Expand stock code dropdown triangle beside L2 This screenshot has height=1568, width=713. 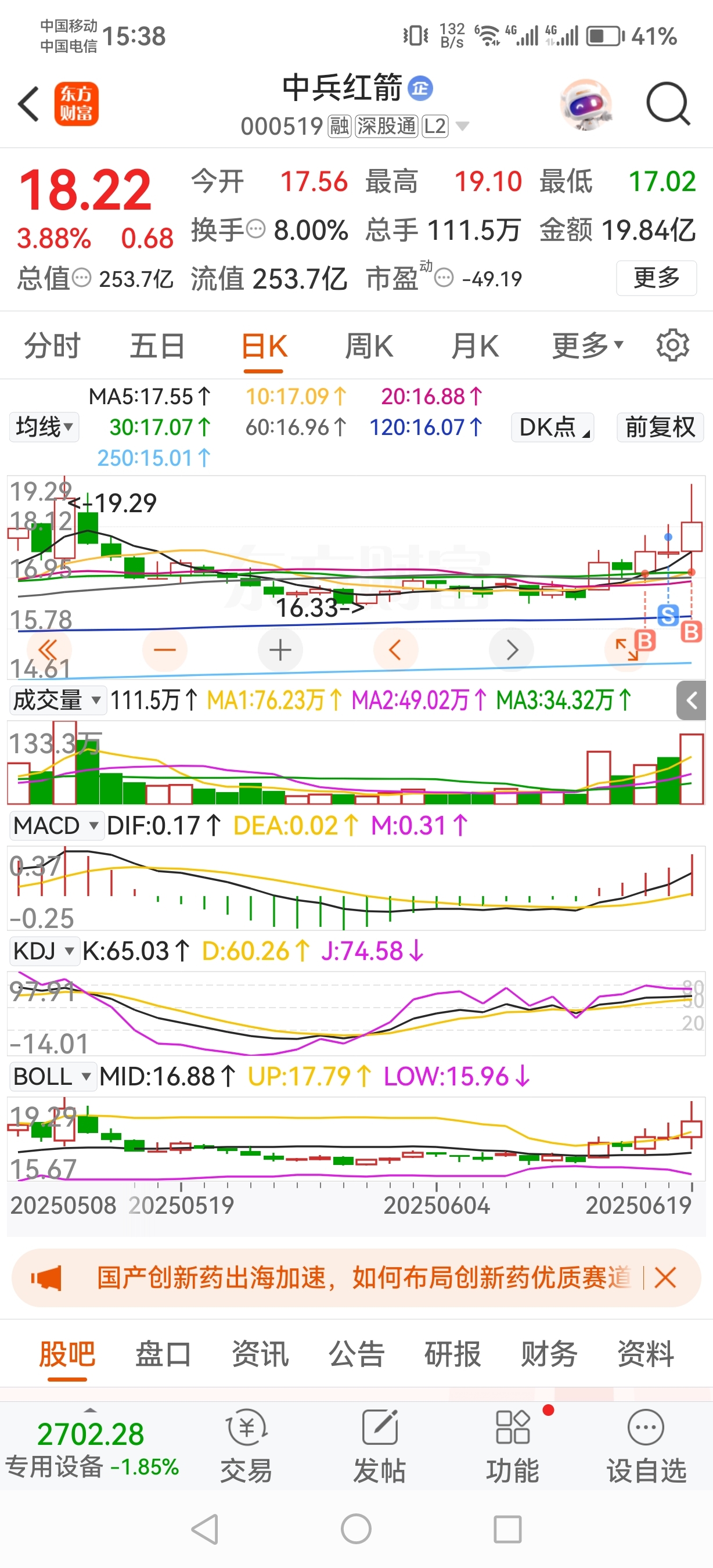(x=462, y=126)
